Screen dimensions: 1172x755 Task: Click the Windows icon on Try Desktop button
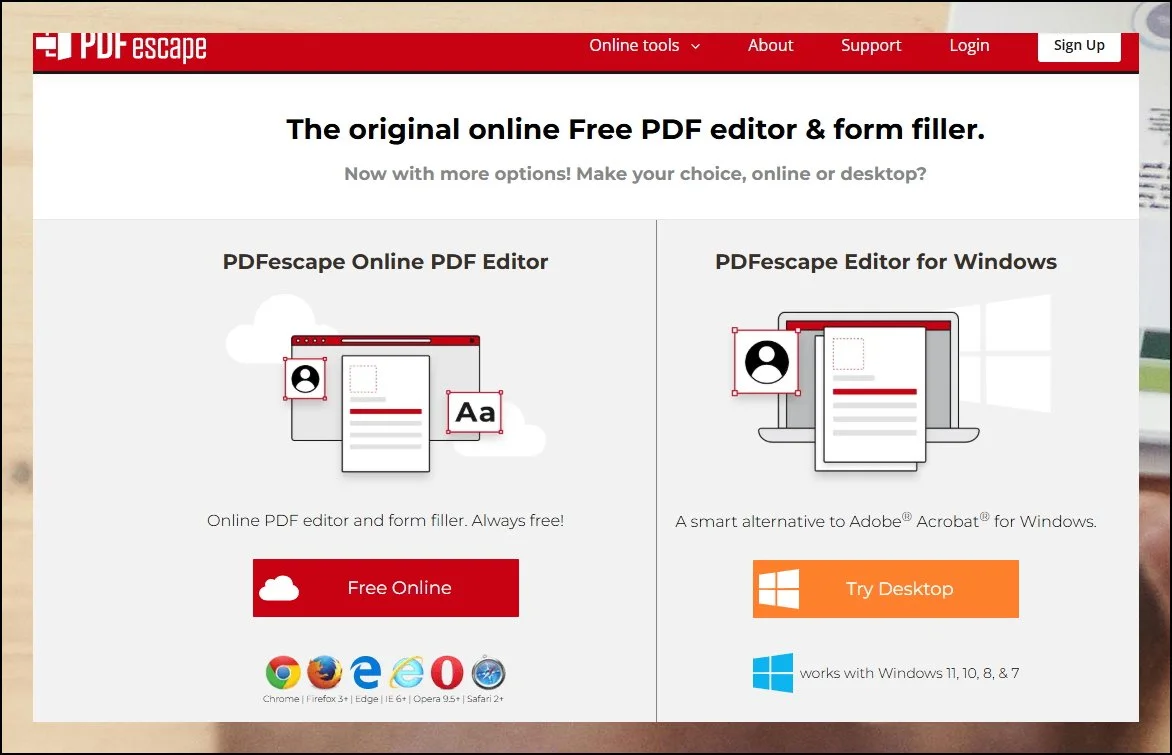(x=779, y=589)
